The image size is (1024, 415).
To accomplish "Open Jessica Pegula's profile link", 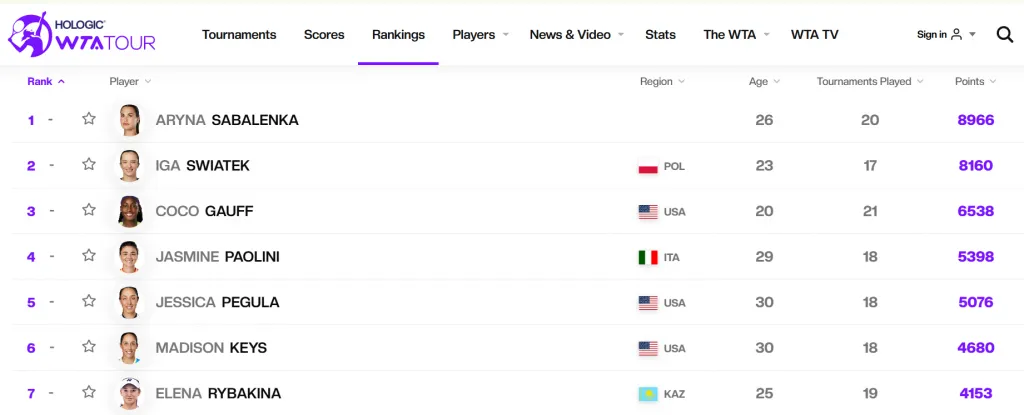I will (217, 303).
